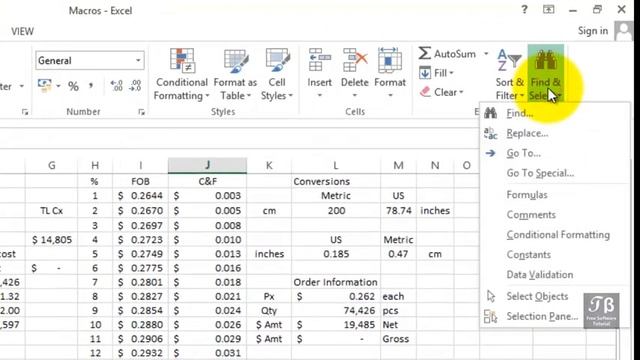Switch to the VIEW ribbon tab
The image size is (640, 360).
22,31
